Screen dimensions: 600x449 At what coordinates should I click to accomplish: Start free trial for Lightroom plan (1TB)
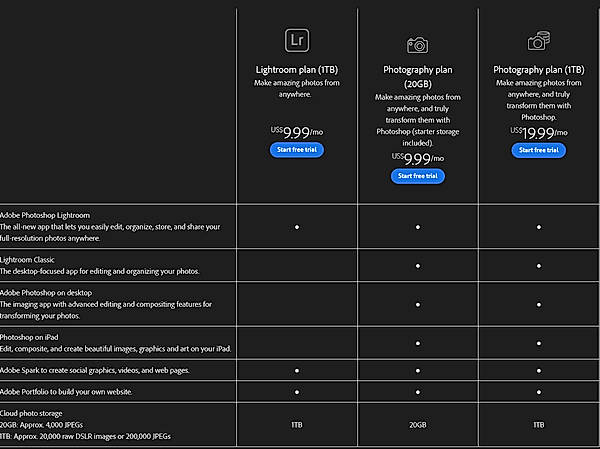point(296,150)
